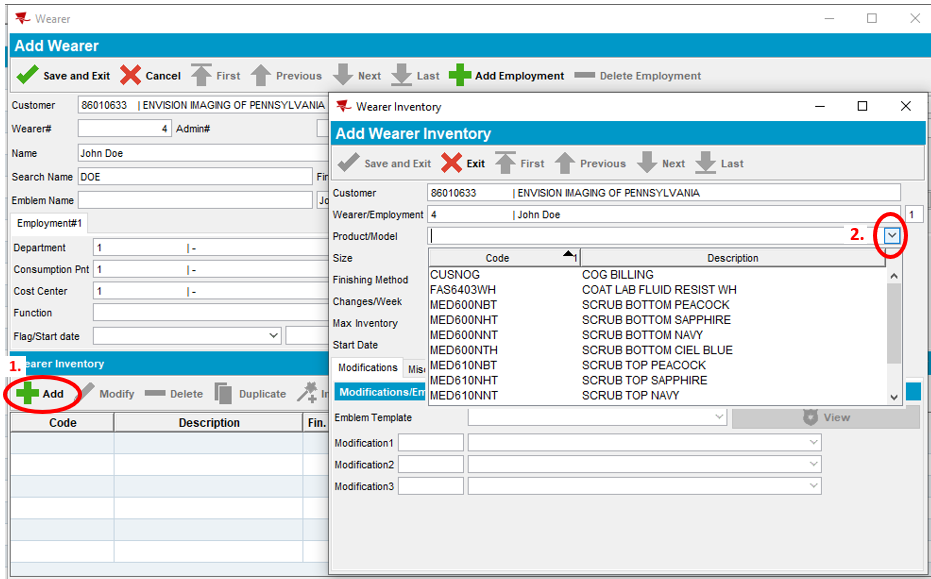Expand the Emblem Template dropdown
This screenshot has height=579, width=931.
[x=718, y=417]
